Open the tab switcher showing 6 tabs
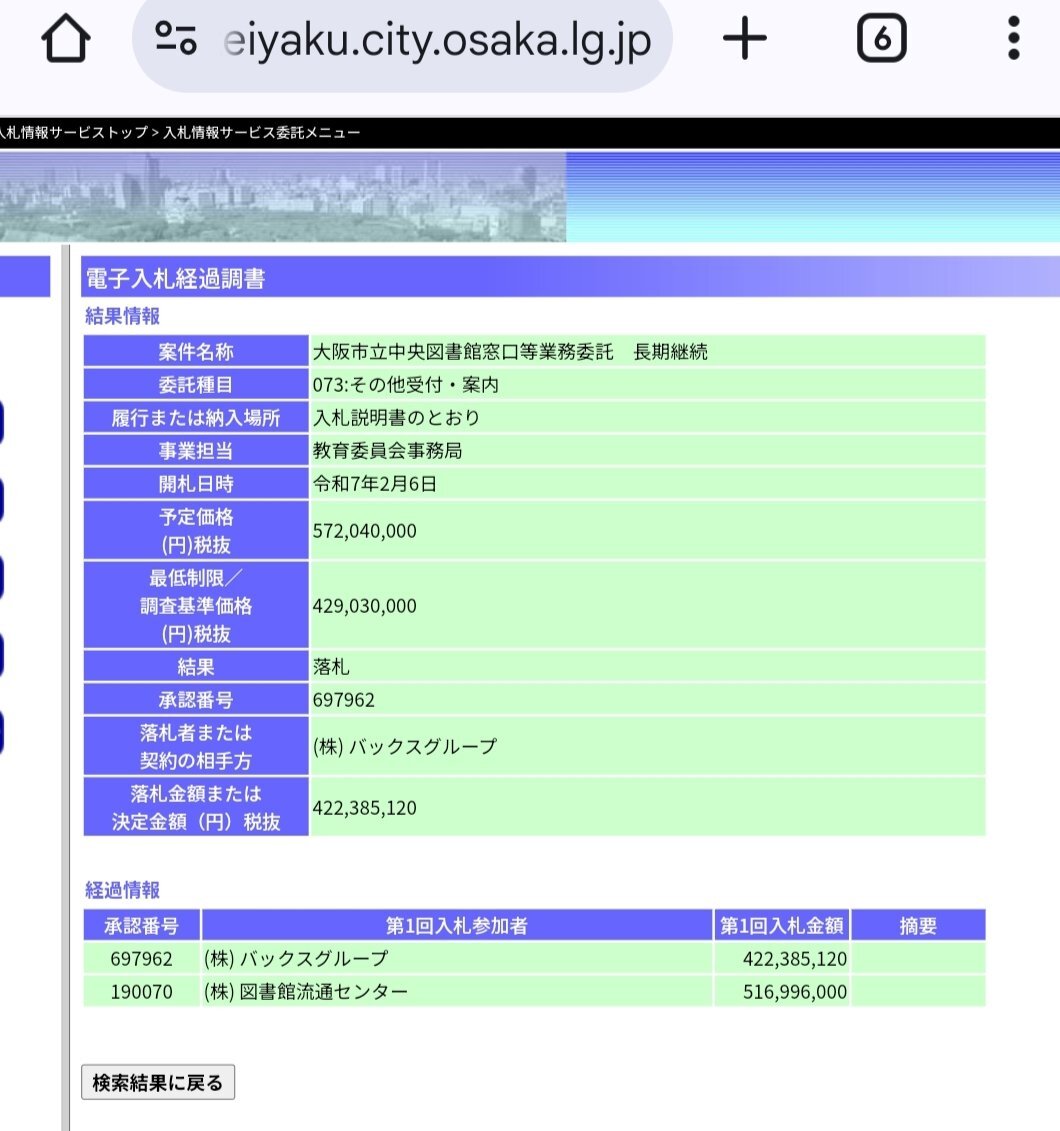The height and width of the screenshot is (1131, 1060). coord(881,38)
